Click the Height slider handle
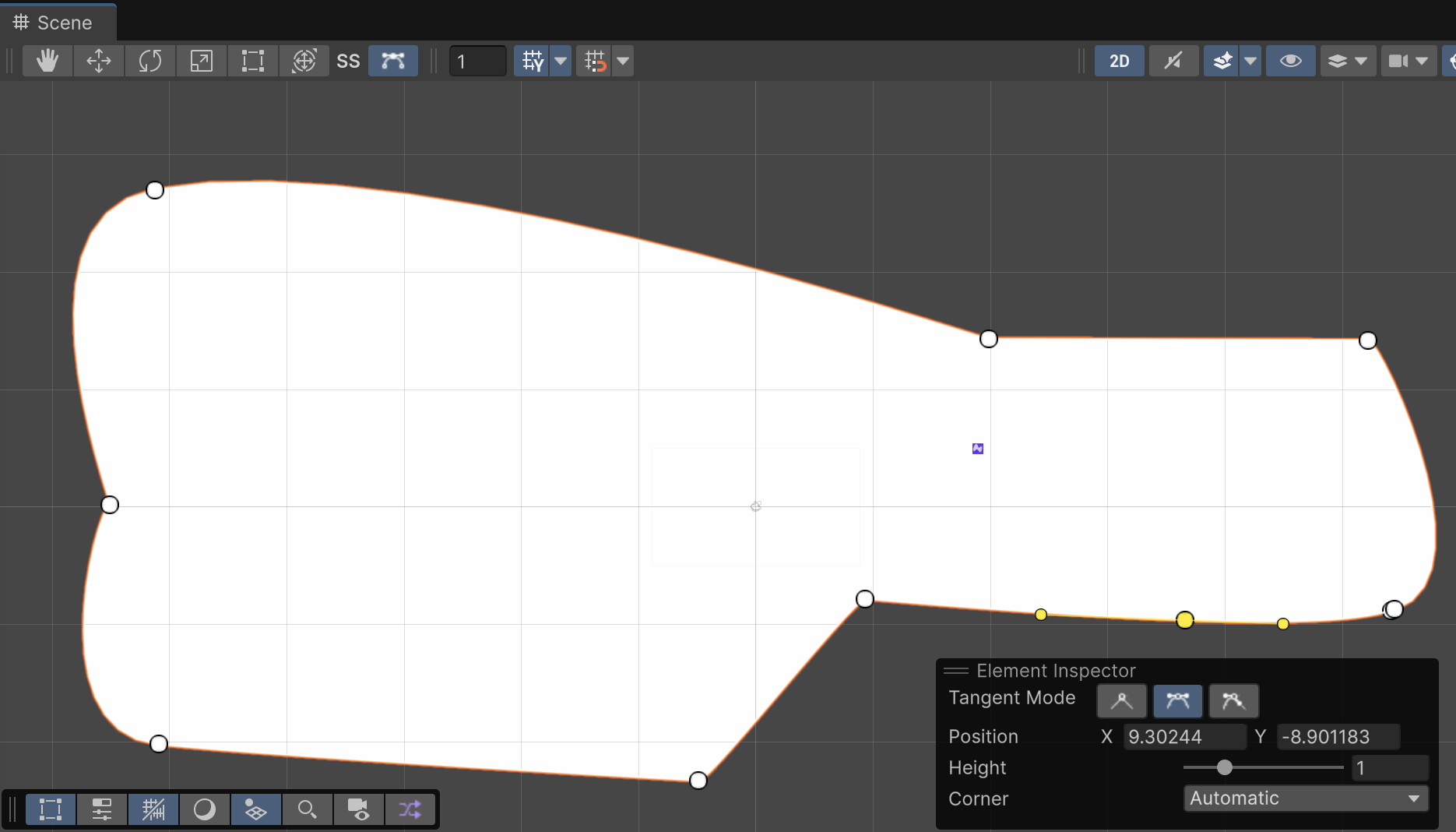This screenshot has height=832, width=1456. coord(1225,767)
